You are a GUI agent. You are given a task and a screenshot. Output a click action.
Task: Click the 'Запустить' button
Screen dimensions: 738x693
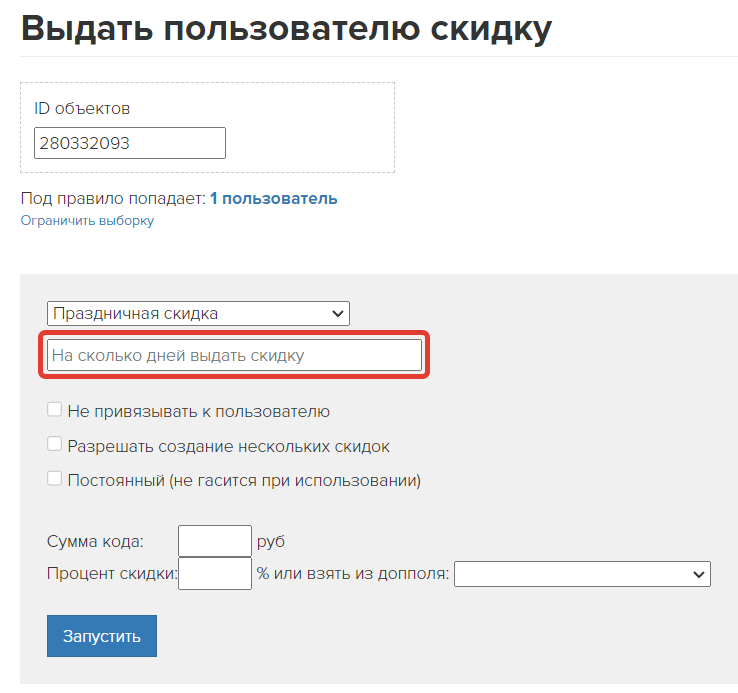click(x=102, y=636)
